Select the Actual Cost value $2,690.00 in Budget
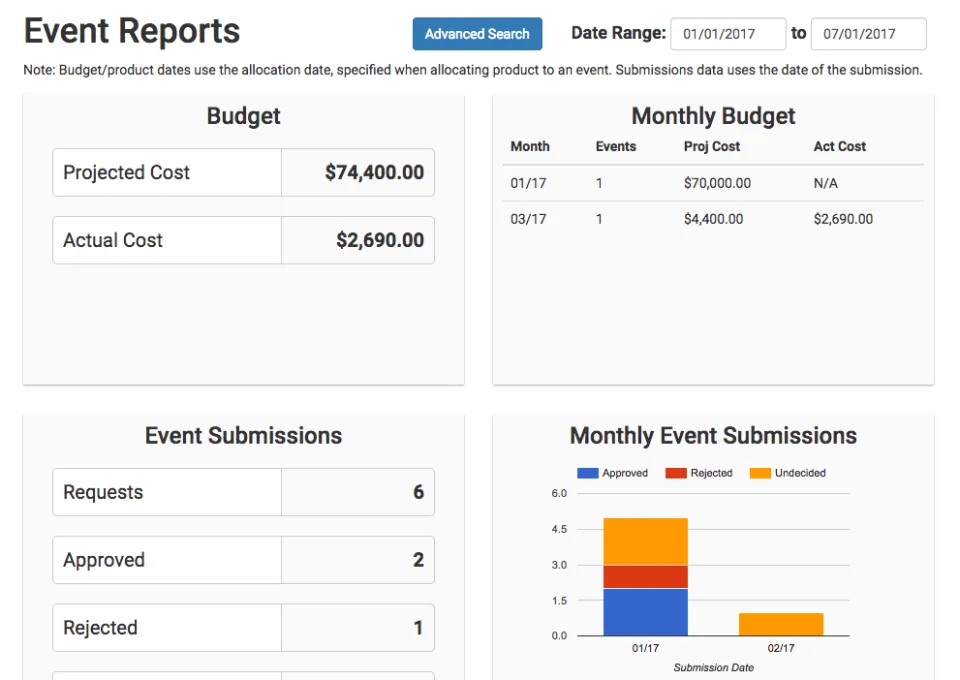This screenshot has width=960, height=680. tap(380, 240)
